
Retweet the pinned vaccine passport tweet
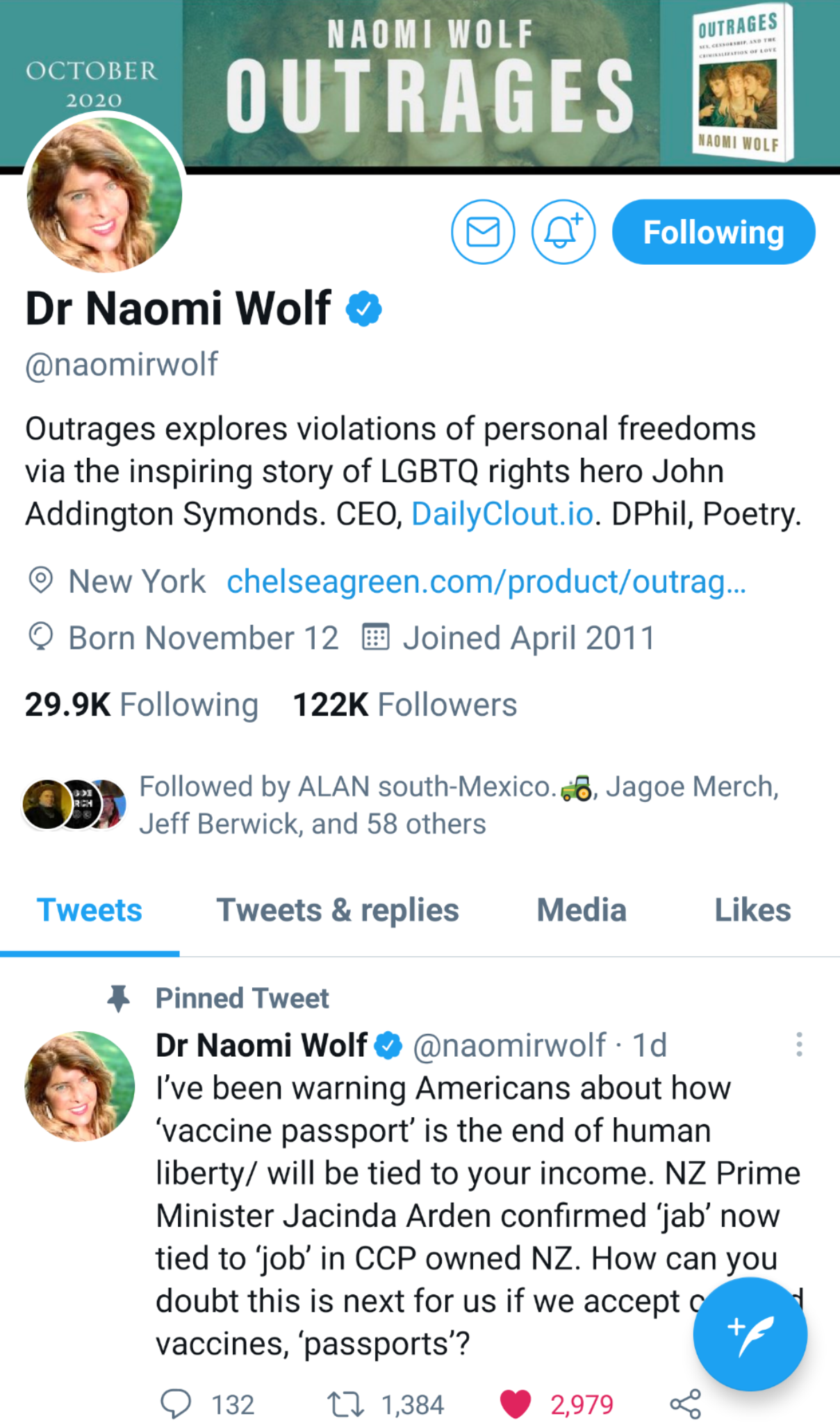click(x=346, y=1404)
